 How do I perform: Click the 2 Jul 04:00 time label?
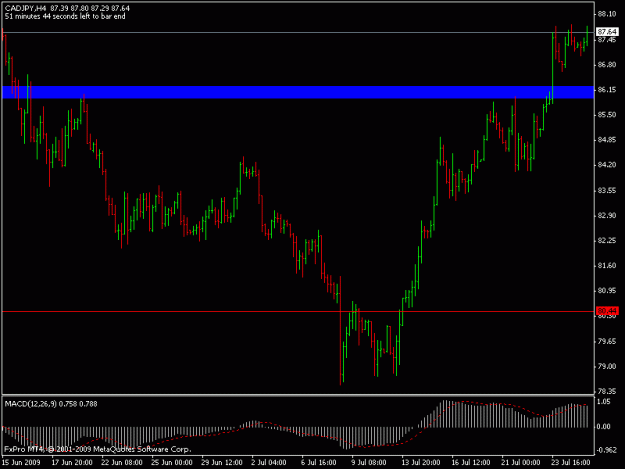click(269, 462)
